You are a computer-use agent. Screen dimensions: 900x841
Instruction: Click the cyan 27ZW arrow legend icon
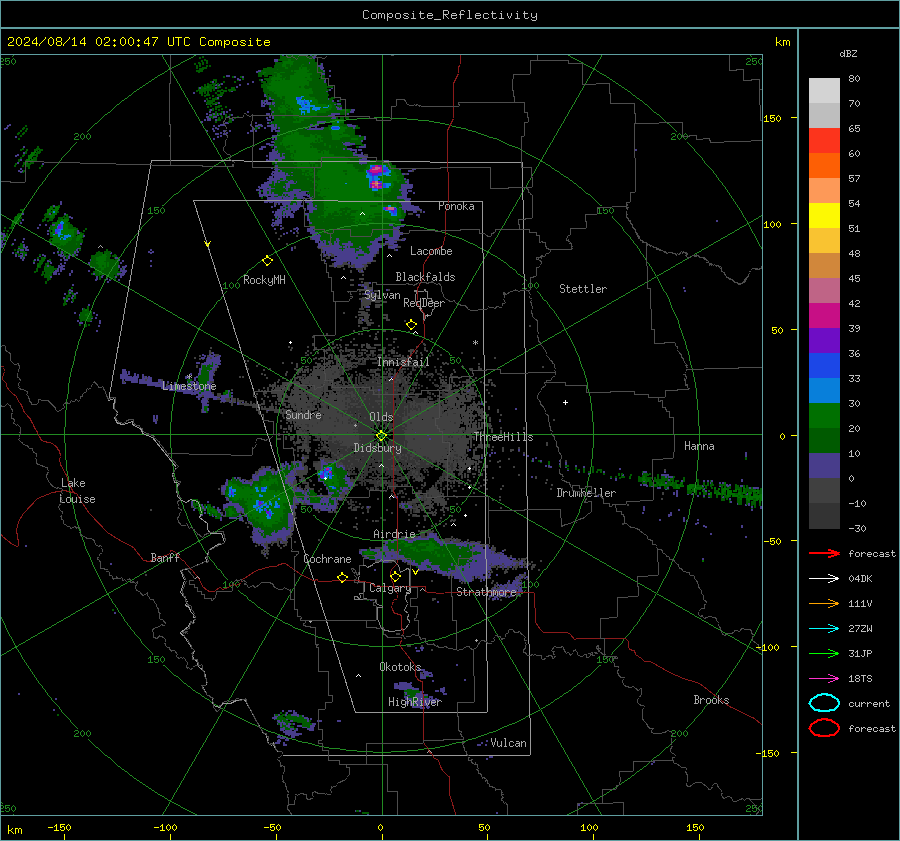coord(824,629)
